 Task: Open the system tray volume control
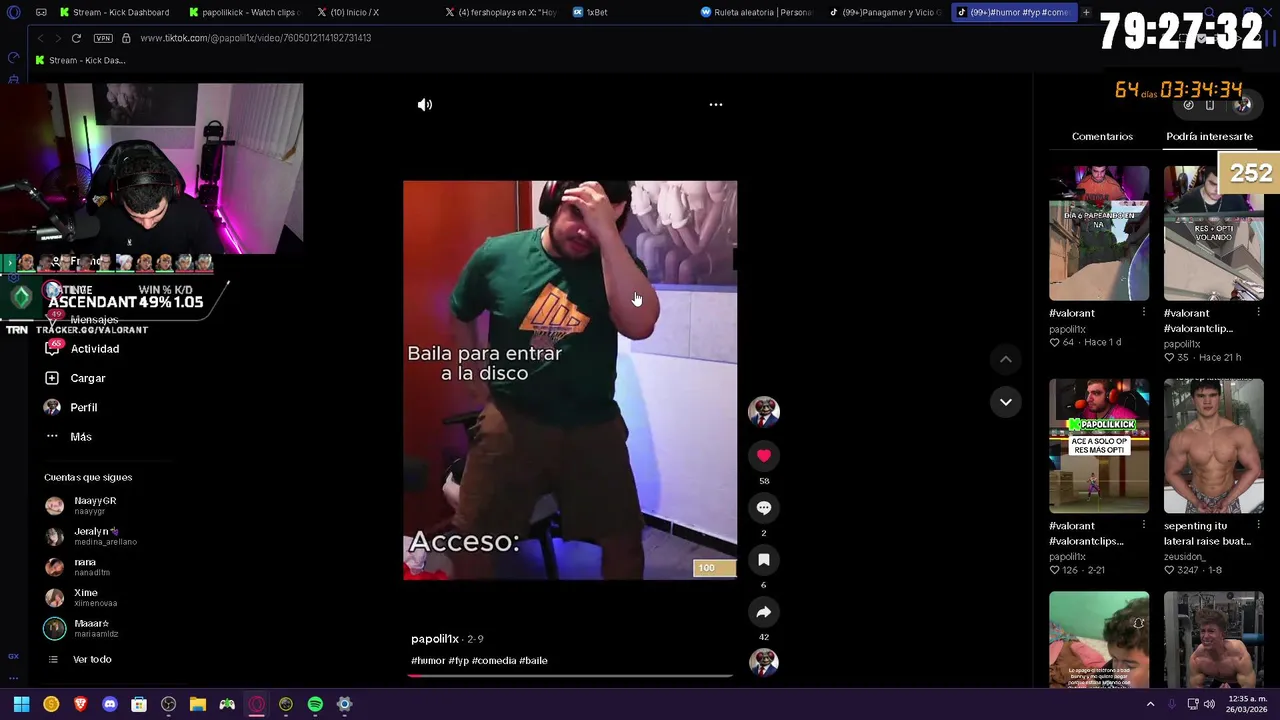pos(1209,704)
